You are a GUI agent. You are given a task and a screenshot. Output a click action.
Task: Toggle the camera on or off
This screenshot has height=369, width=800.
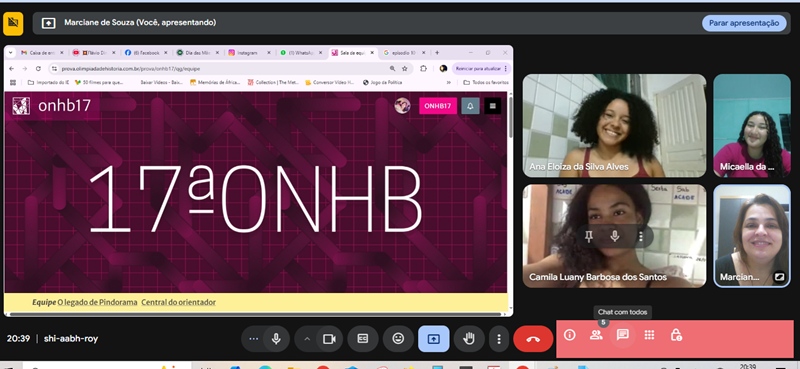coord(330,339)
